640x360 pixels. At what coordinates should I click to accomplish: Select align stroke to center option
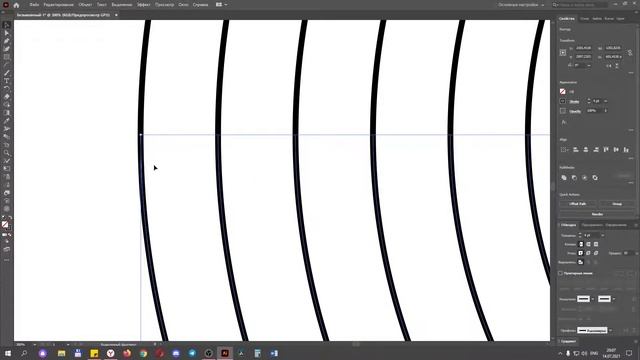pyautogui.click(x=581, y=262)
